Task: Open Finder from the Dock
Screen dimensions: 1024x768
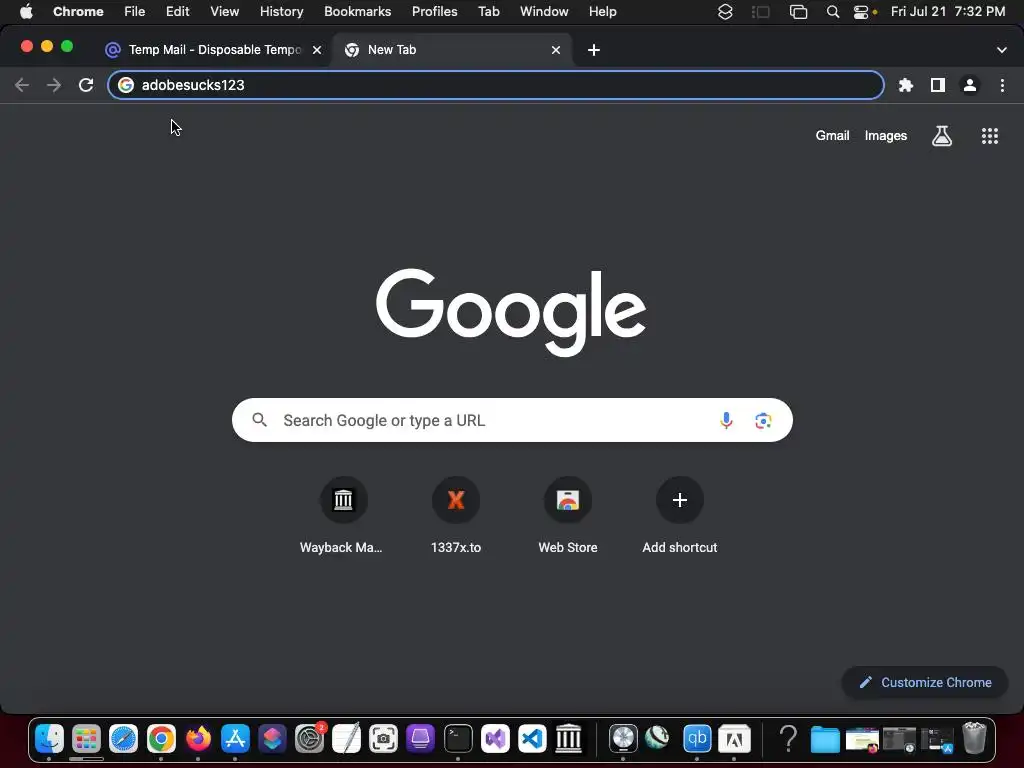Action: 49,739
